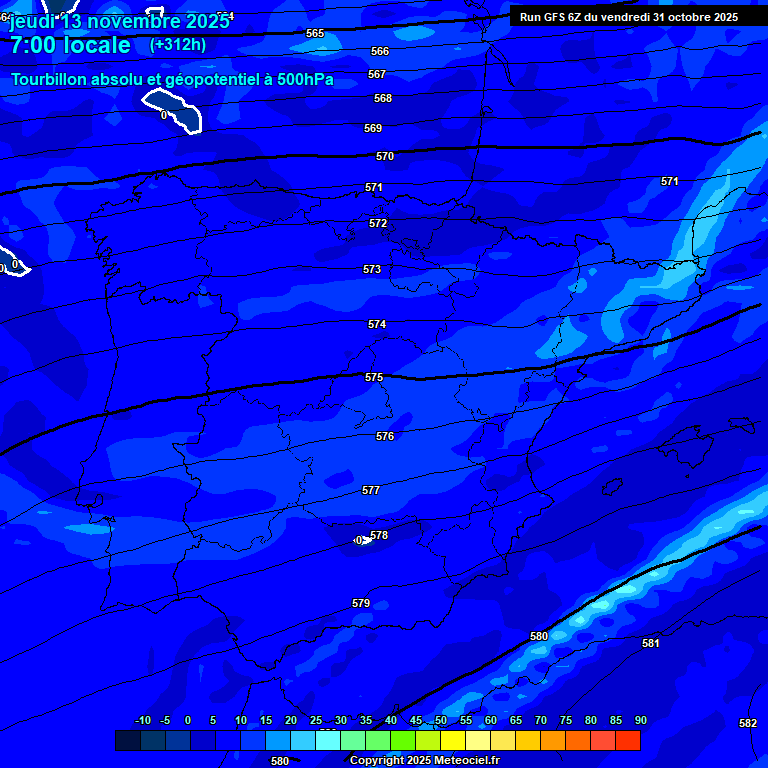Image resolution: width=768 pixels, height=768 pixels.
Task: Click the Tourbillon absolu et géopotentiel subtitle
Action: coord(172,79)
